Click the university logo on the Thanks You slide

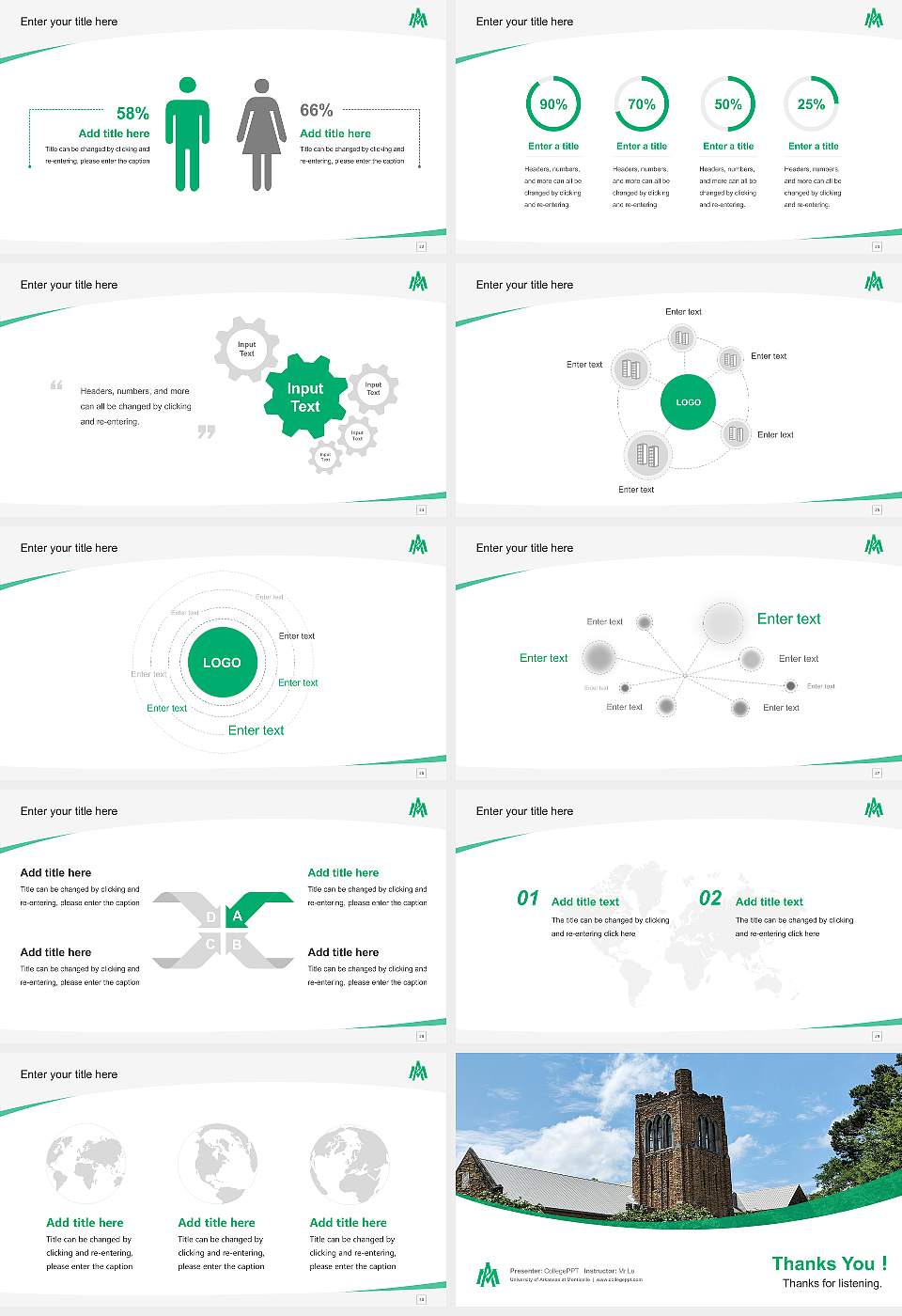tap(488, 1275)
